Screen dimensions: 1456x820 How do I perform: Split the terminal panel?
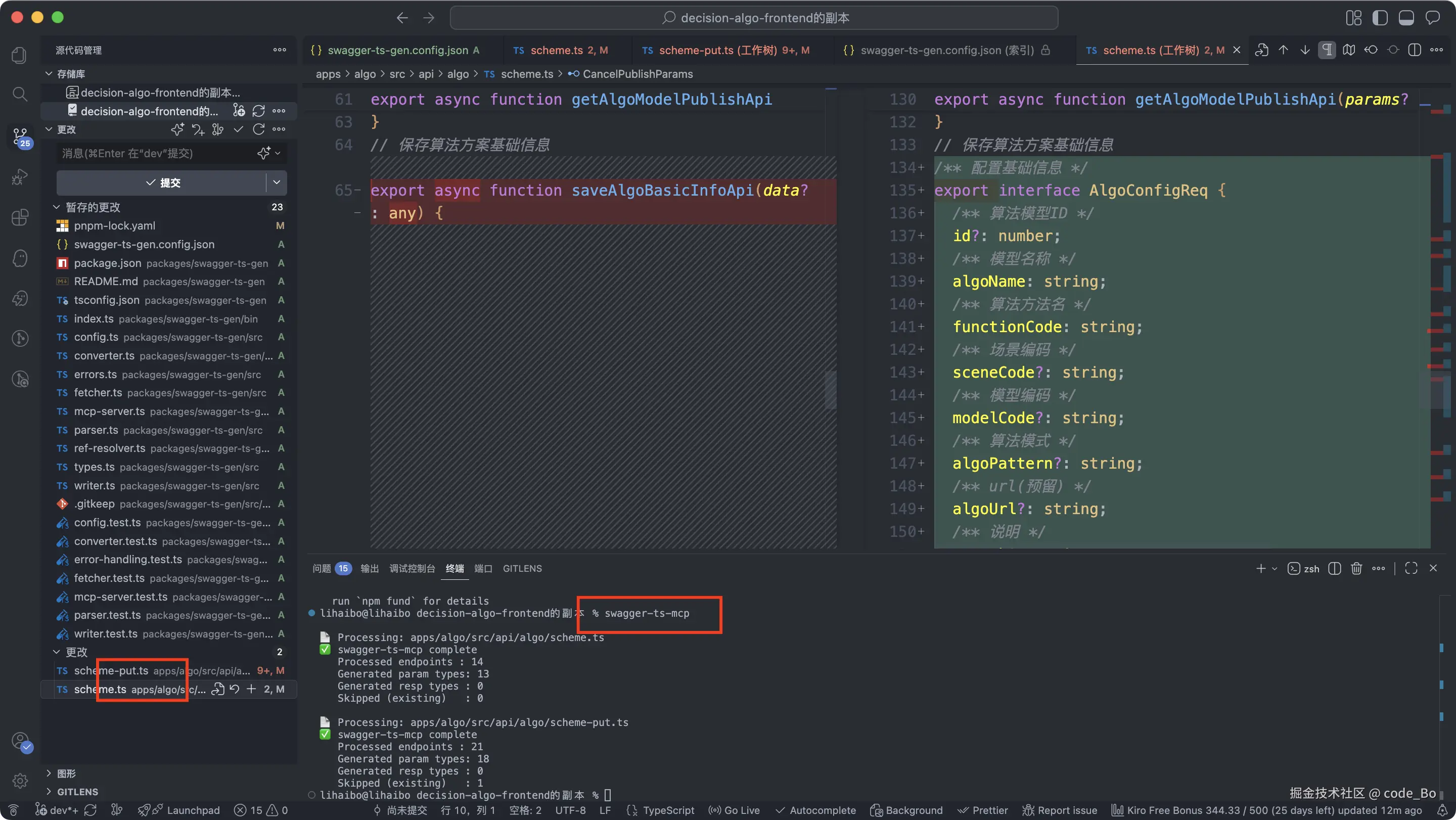1335,569
